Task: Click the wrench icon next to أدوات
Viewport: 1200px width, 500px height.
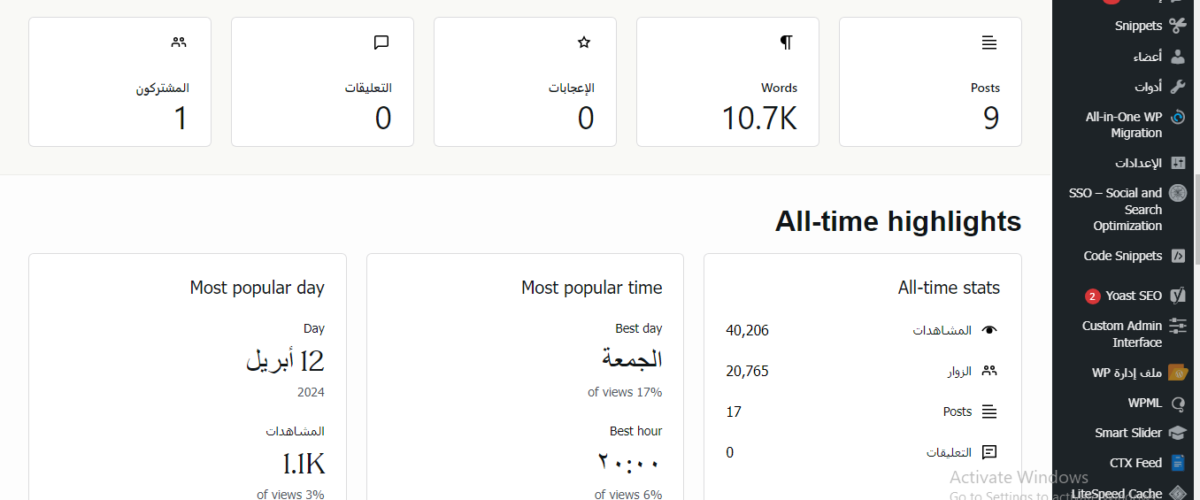Action: point(1178,86)
